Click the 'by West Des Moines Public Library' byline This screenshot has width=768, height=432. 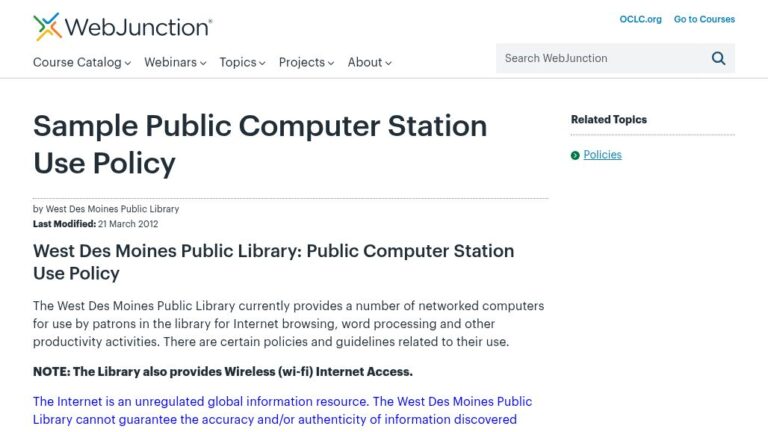click(106, 209)
